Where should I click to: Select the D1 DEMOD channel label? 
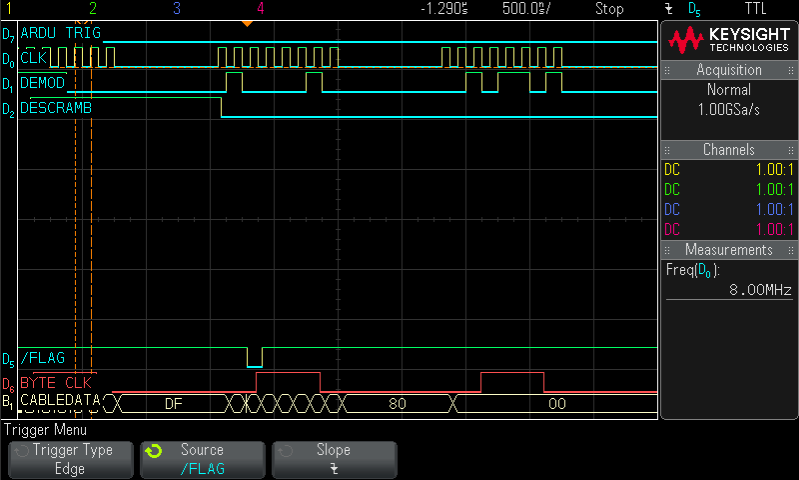(42, 82)
